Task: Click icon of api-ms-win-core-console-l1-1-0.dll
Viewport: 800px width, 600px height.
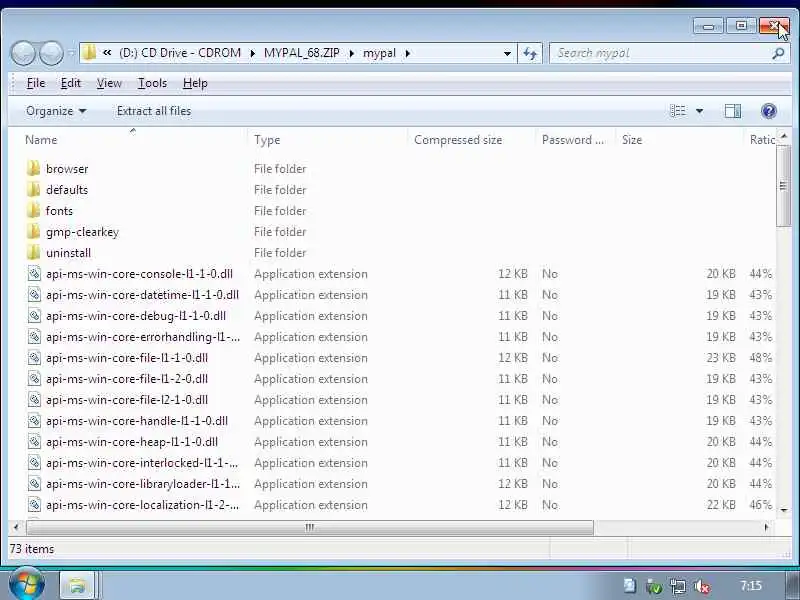Action: click(x=34, y=273)
